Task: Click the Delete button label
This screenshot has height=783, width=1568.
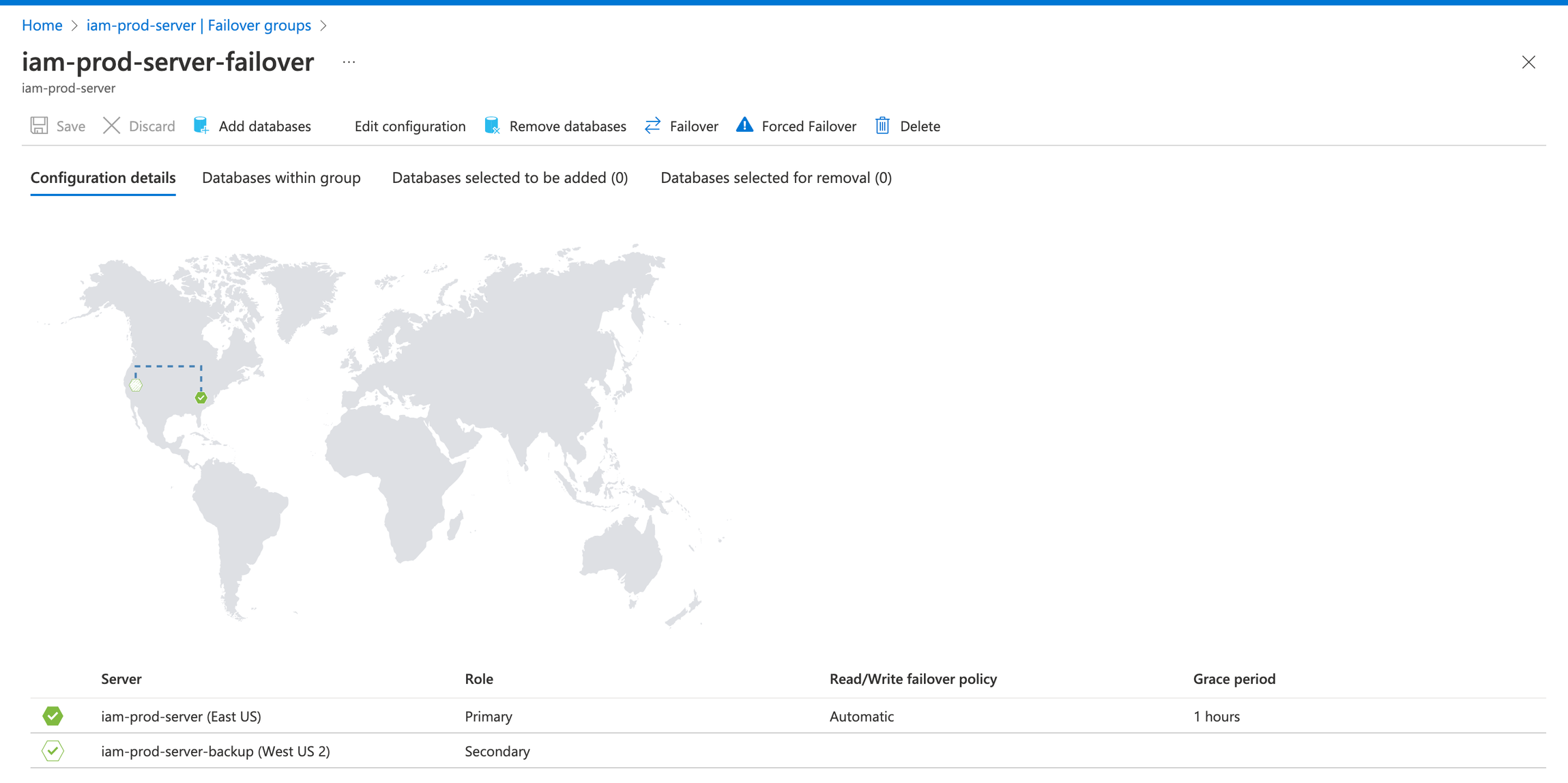Action: (920, 126)
